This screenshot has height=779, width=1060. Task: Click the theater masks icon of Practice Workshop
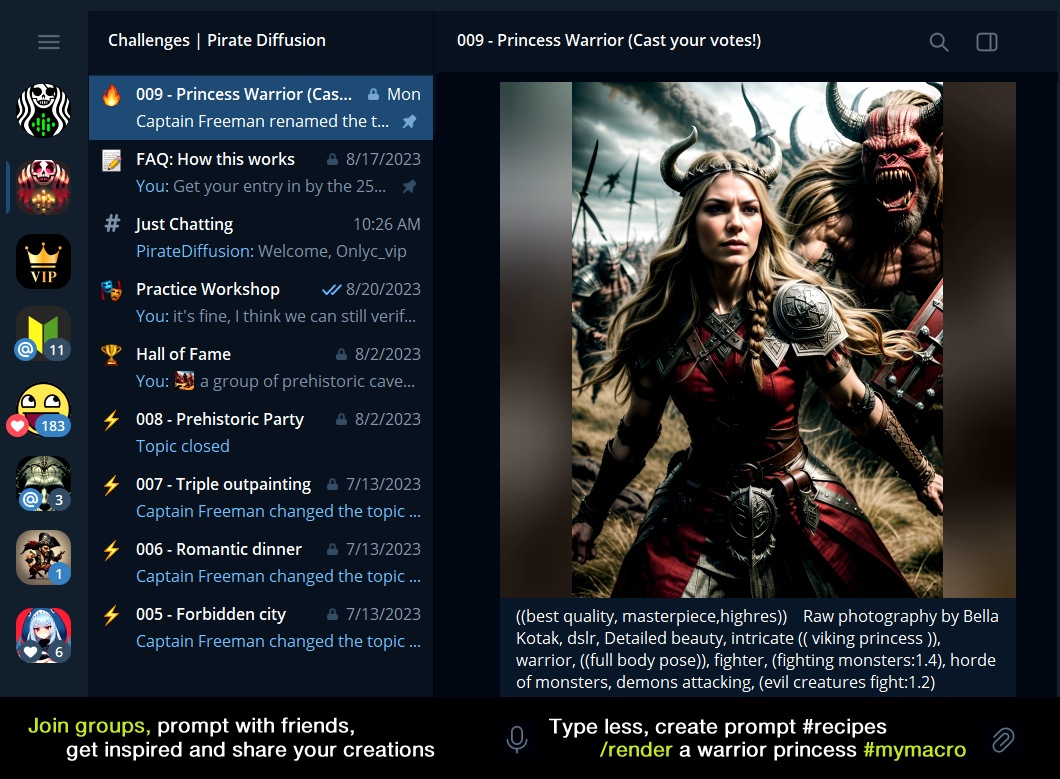click(x=112, y=289)
